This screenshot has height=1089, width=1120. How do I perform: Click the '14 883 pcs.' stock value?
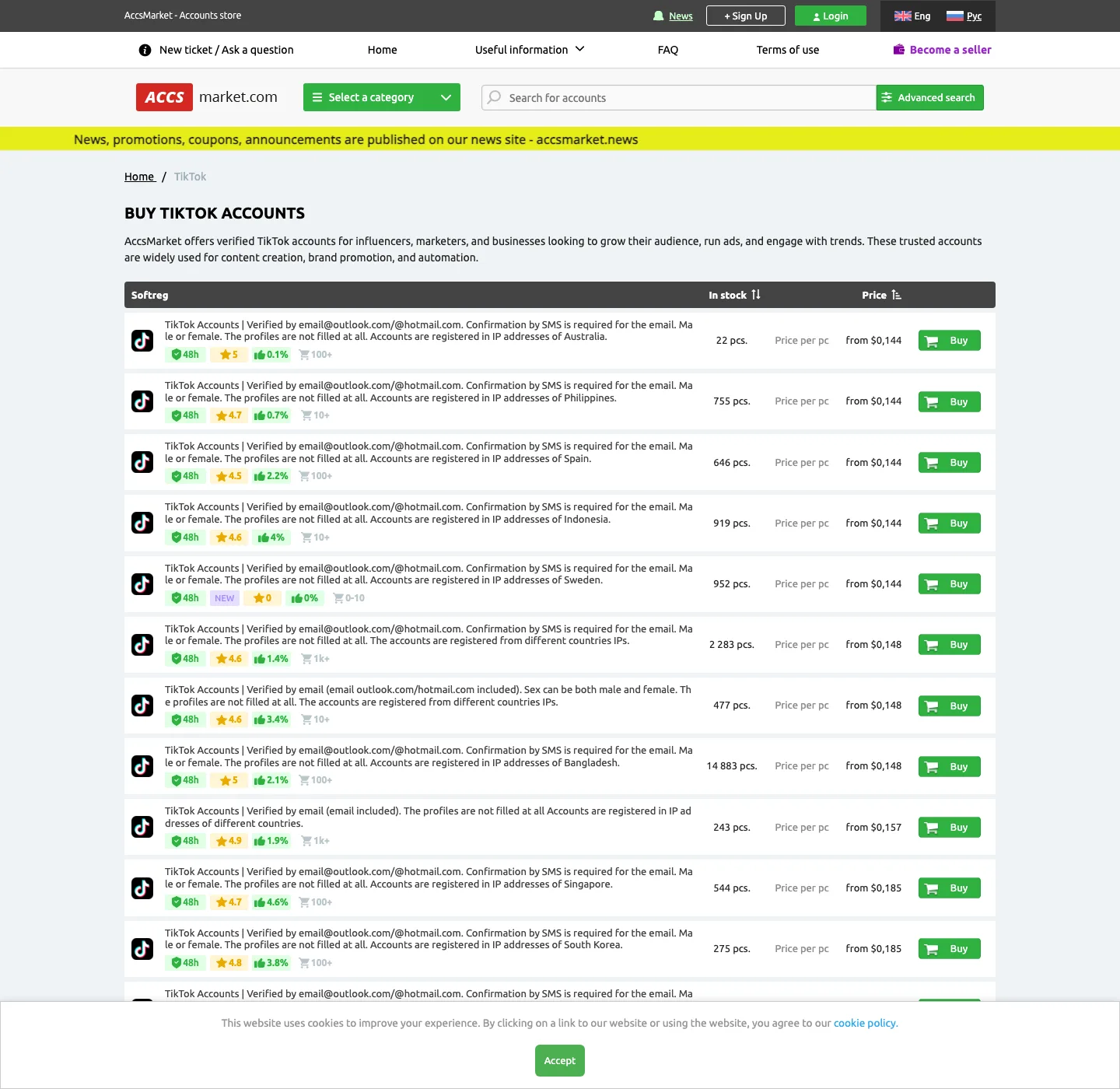[x=732, y=766]
